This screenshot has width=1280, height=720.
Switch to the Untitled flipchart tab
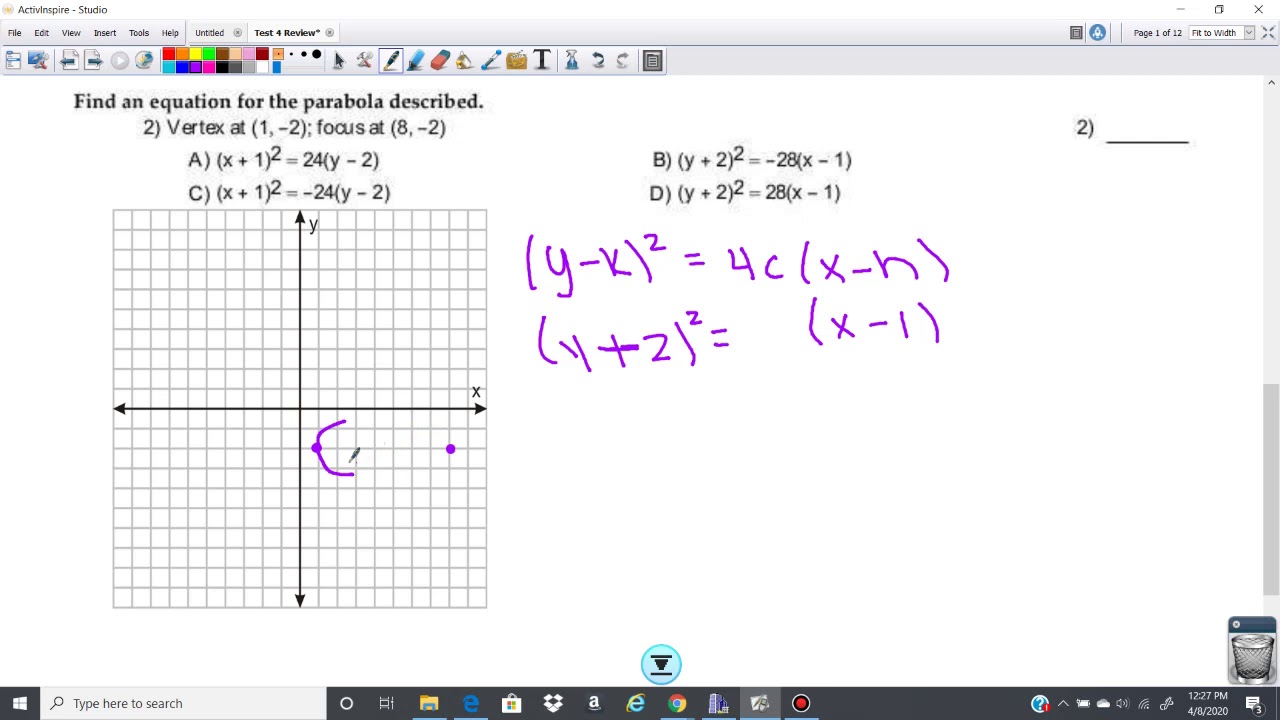[x=209, y=33]
